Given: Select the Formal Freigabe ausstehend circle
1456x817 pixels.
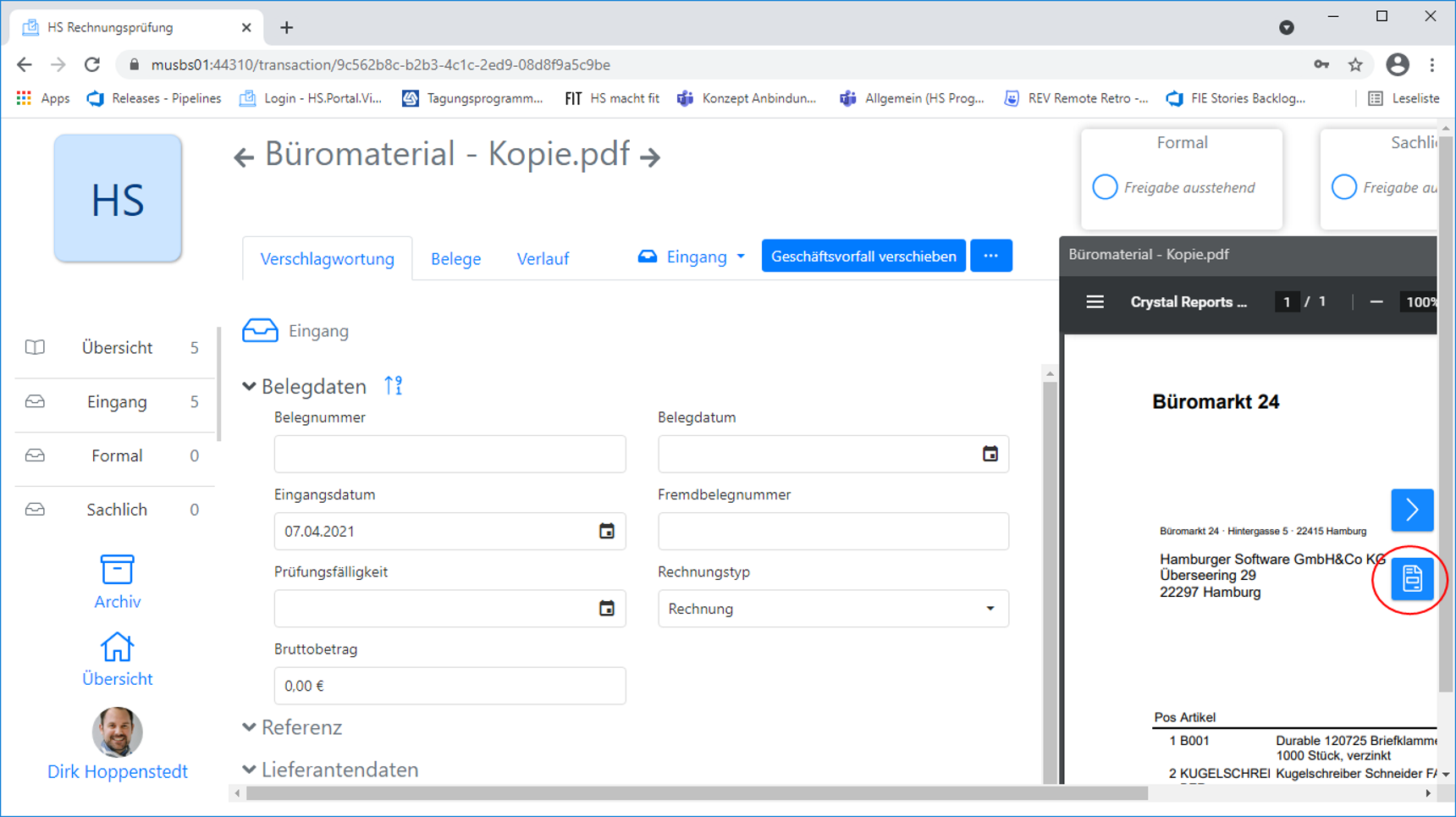Looking at the screenshot, I should 1105,187.
